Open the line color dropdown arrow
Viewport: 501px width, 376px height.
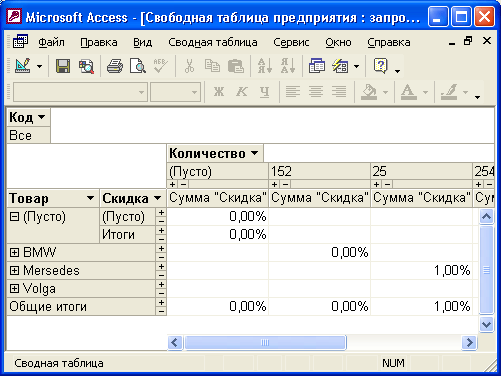click(465, 92)
